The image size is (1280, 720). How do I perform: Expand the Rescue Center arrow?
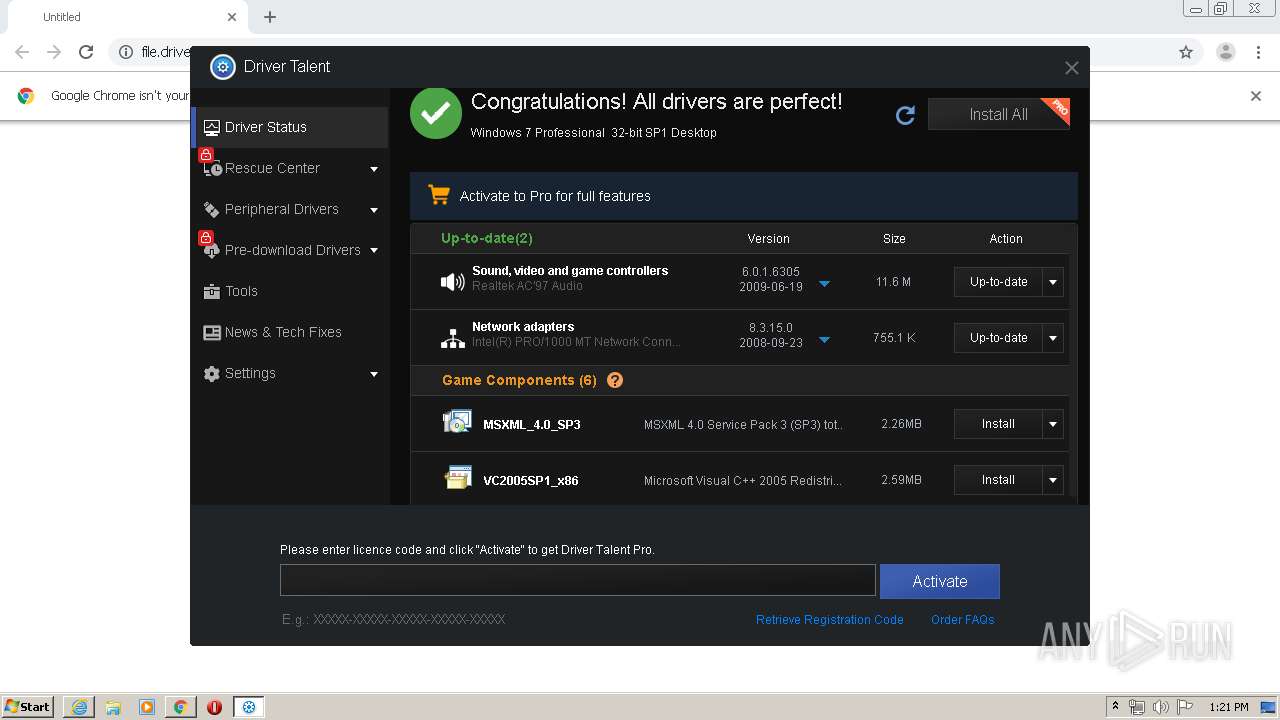point(374,169)
